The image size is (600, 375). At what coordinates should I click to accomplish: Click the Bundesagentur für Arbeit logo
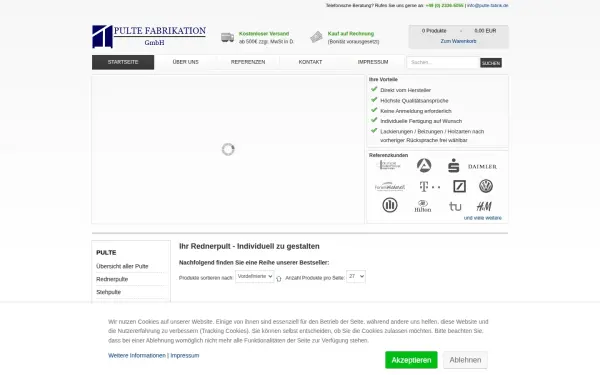click(x=424, y=165)
